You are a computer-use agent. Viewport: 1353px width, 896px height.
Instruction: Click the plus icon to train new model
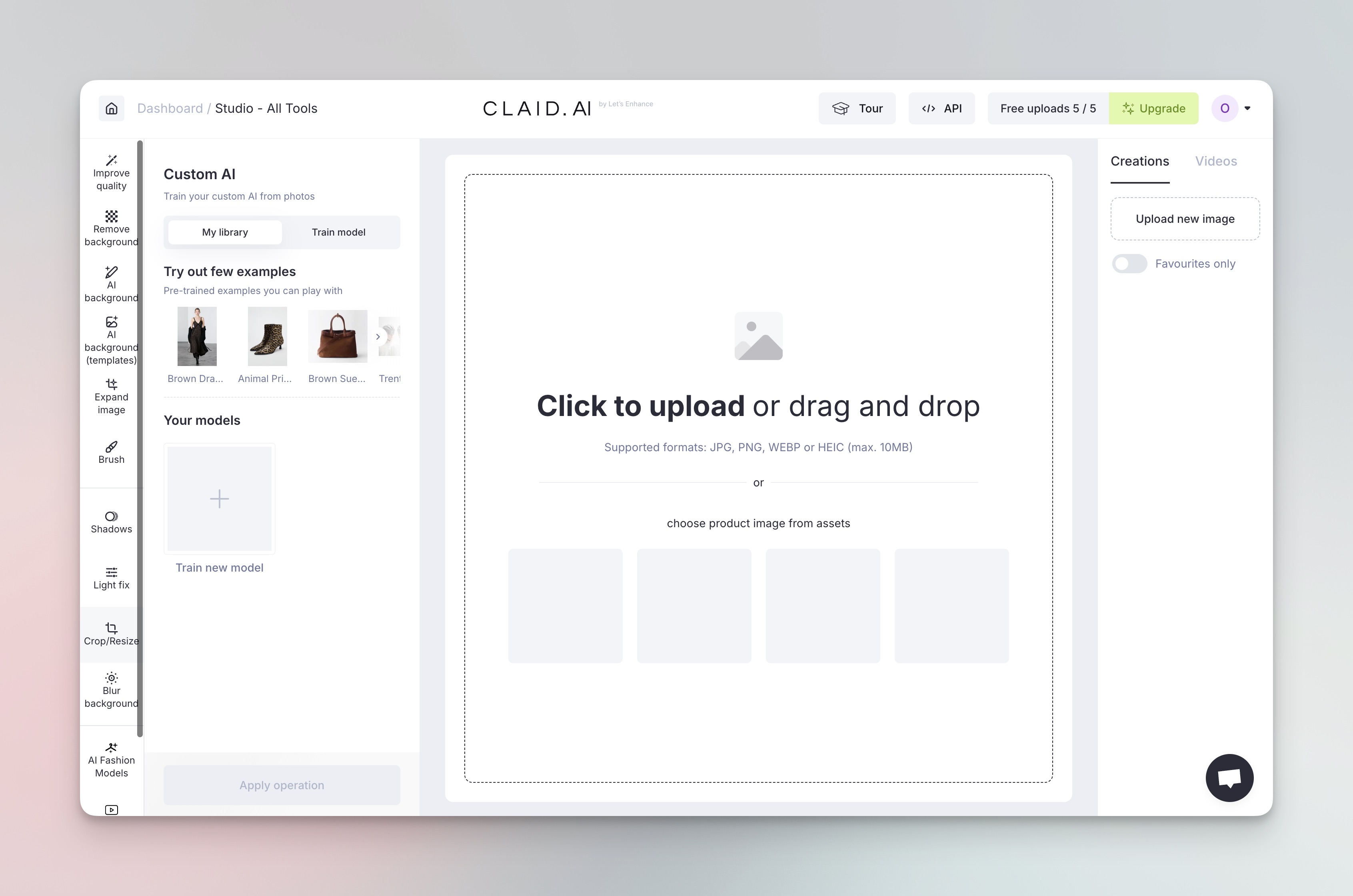[x=220, y=499]
